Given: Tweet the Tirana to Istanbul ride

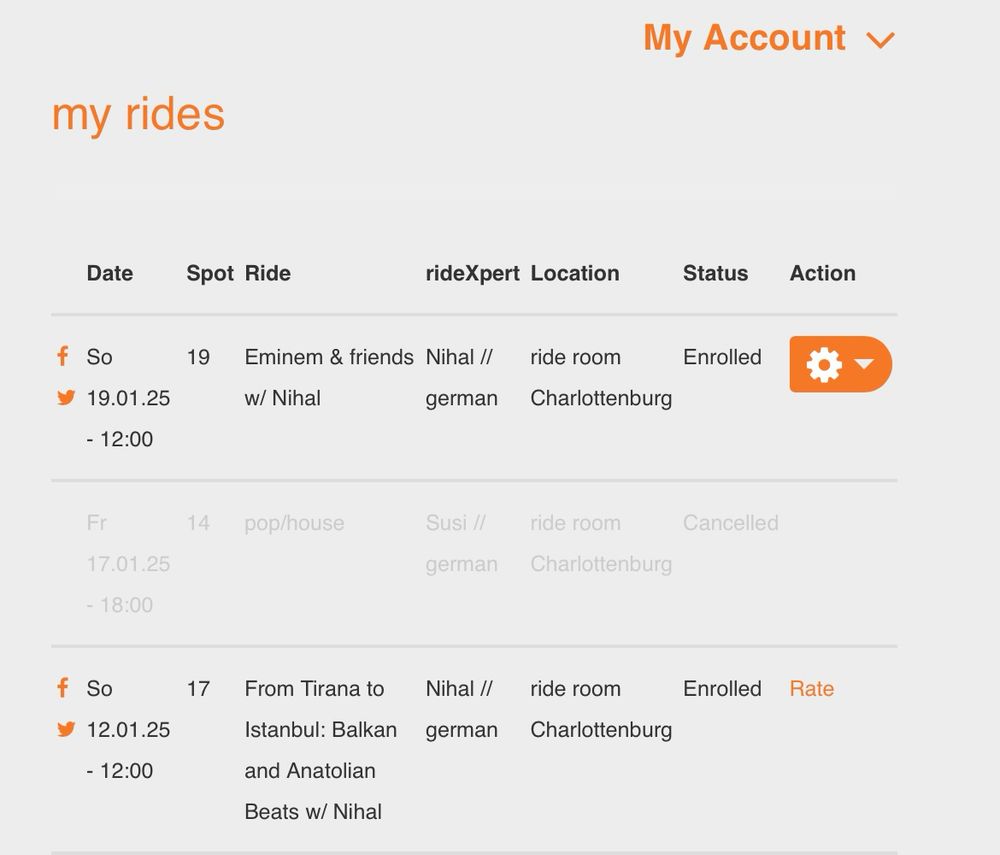Looking at the screenshot, I should [66, 729].
